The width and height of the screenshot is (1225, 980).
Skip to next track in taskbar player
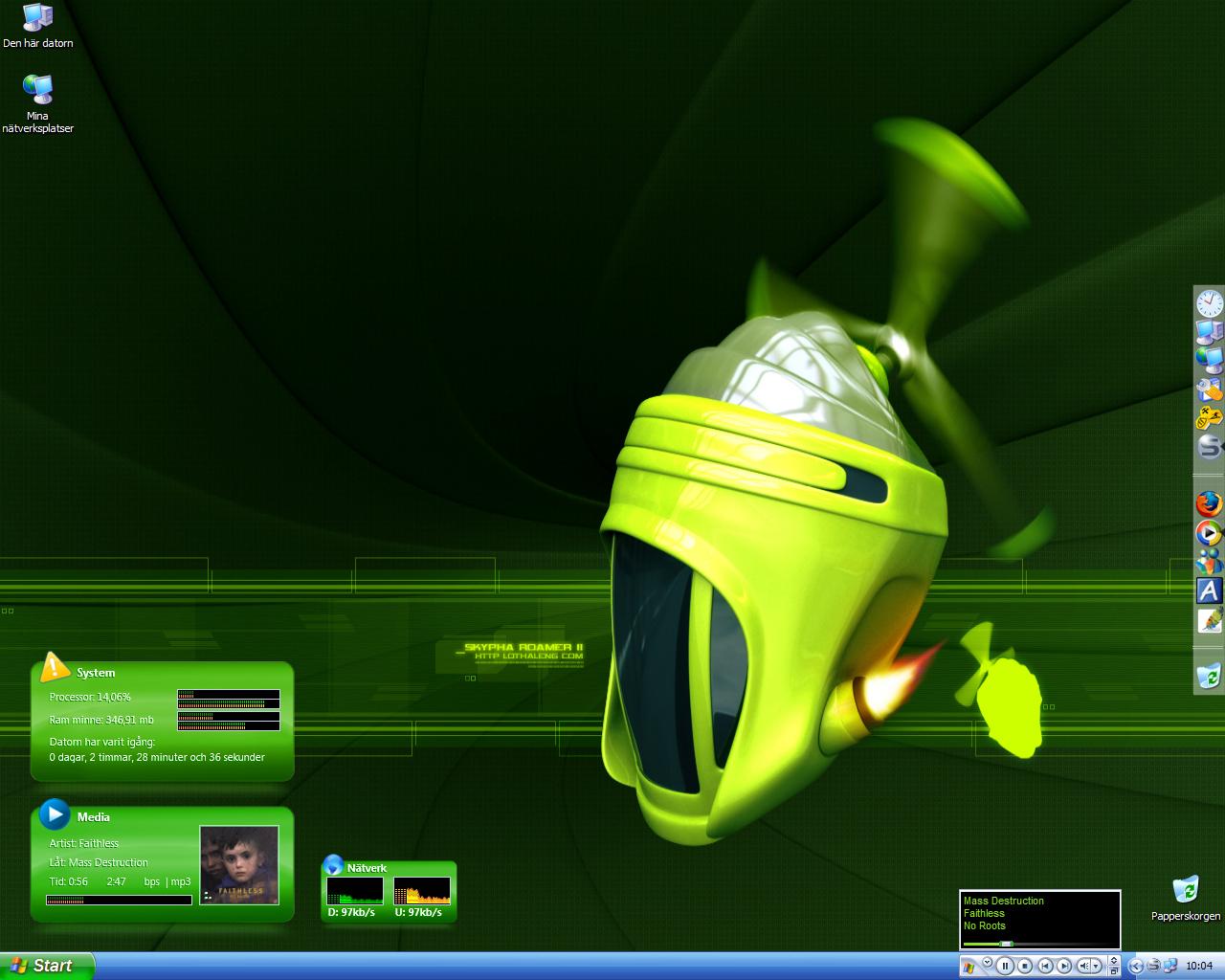(1064, 966)
